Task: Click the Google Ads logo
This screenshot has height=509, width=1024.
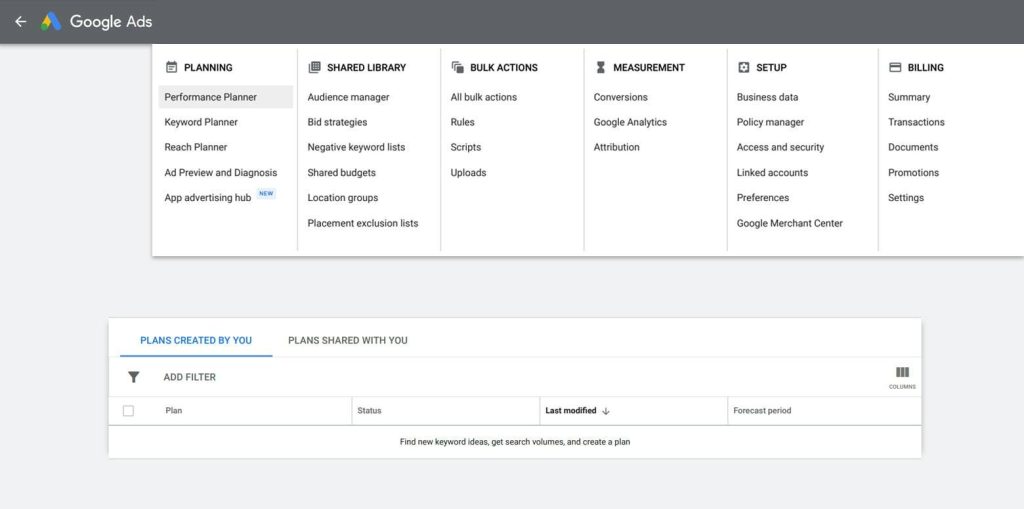Action: click(51, 22)
